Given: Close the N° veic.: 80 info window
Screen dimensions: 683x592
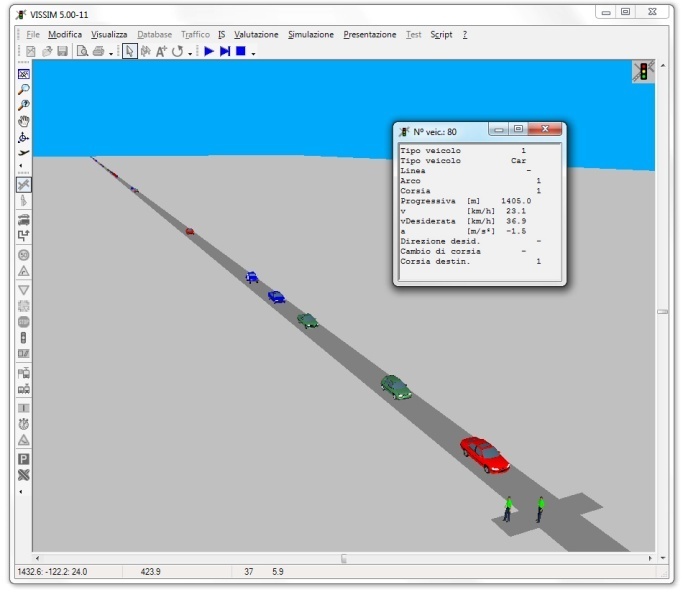Looking at the screenshot, I should point(545,130).
